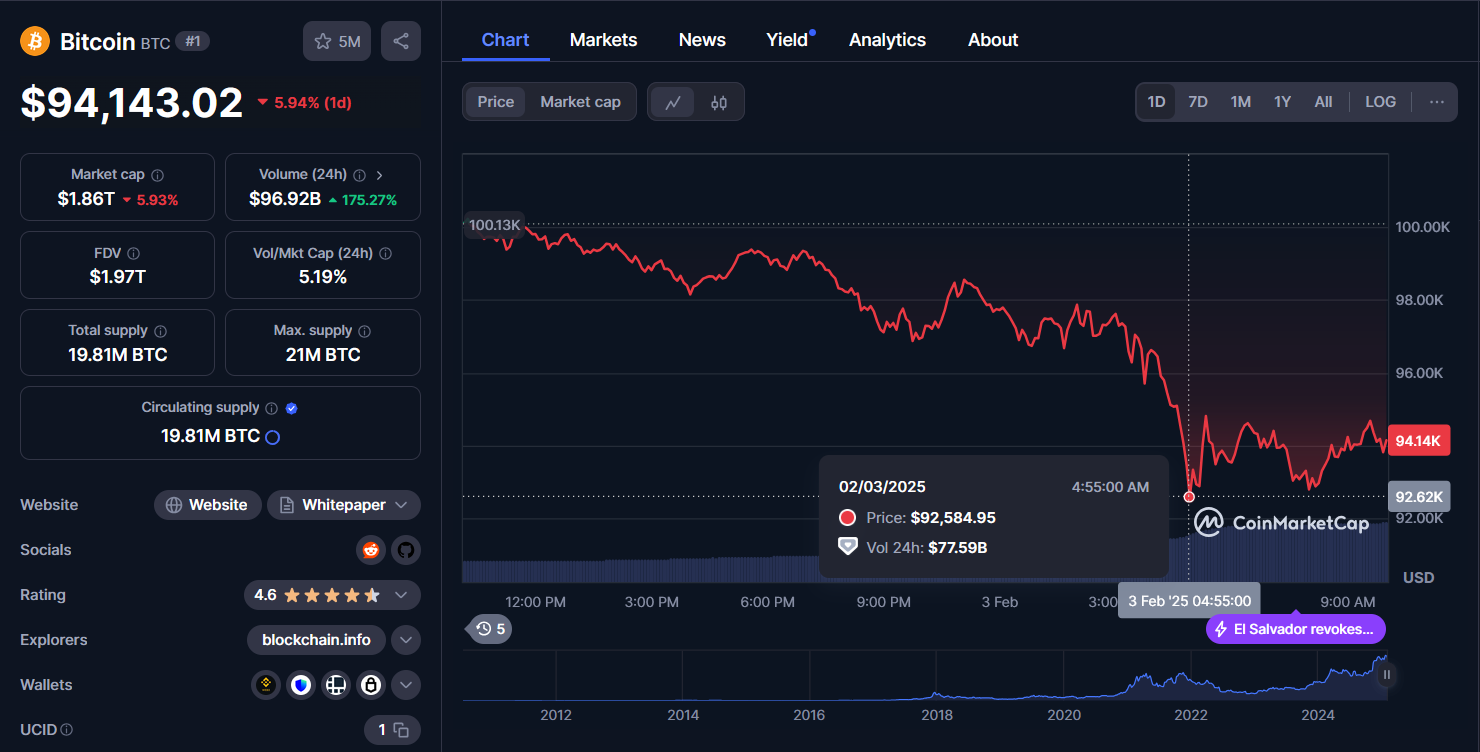The image size is (1480, 752).
Task: Toggle the LOG scale on the chart
Action: (1380, 101)
